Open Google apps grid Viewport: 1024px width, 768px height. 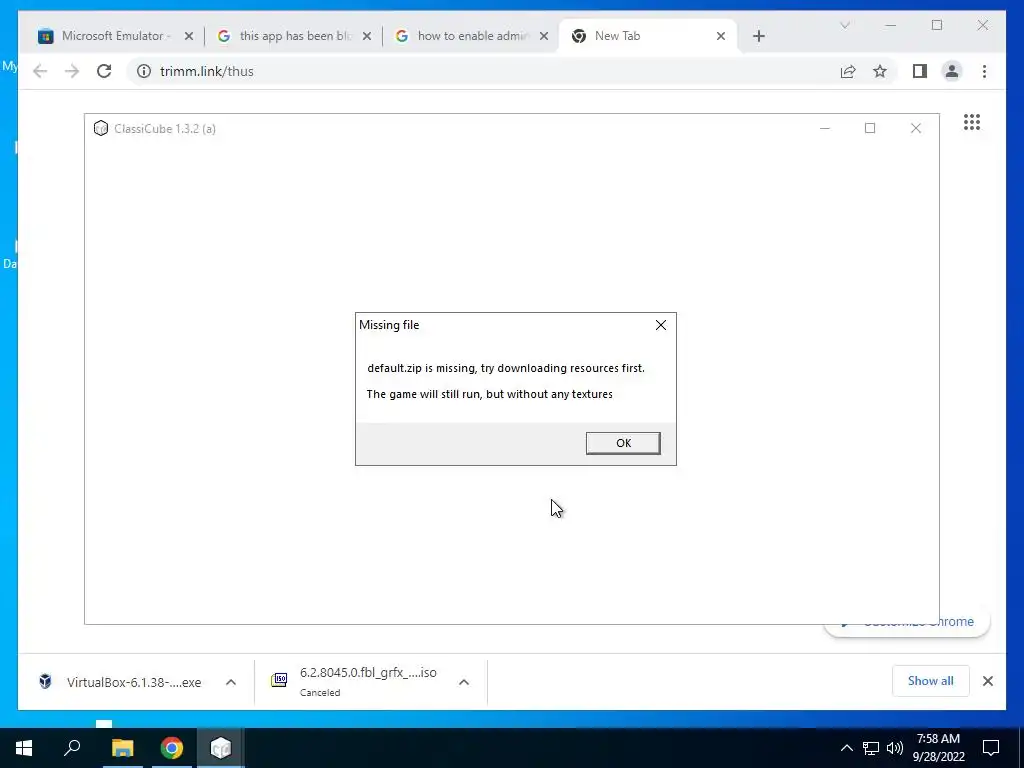pyautogui.click(x=972, y=122)
